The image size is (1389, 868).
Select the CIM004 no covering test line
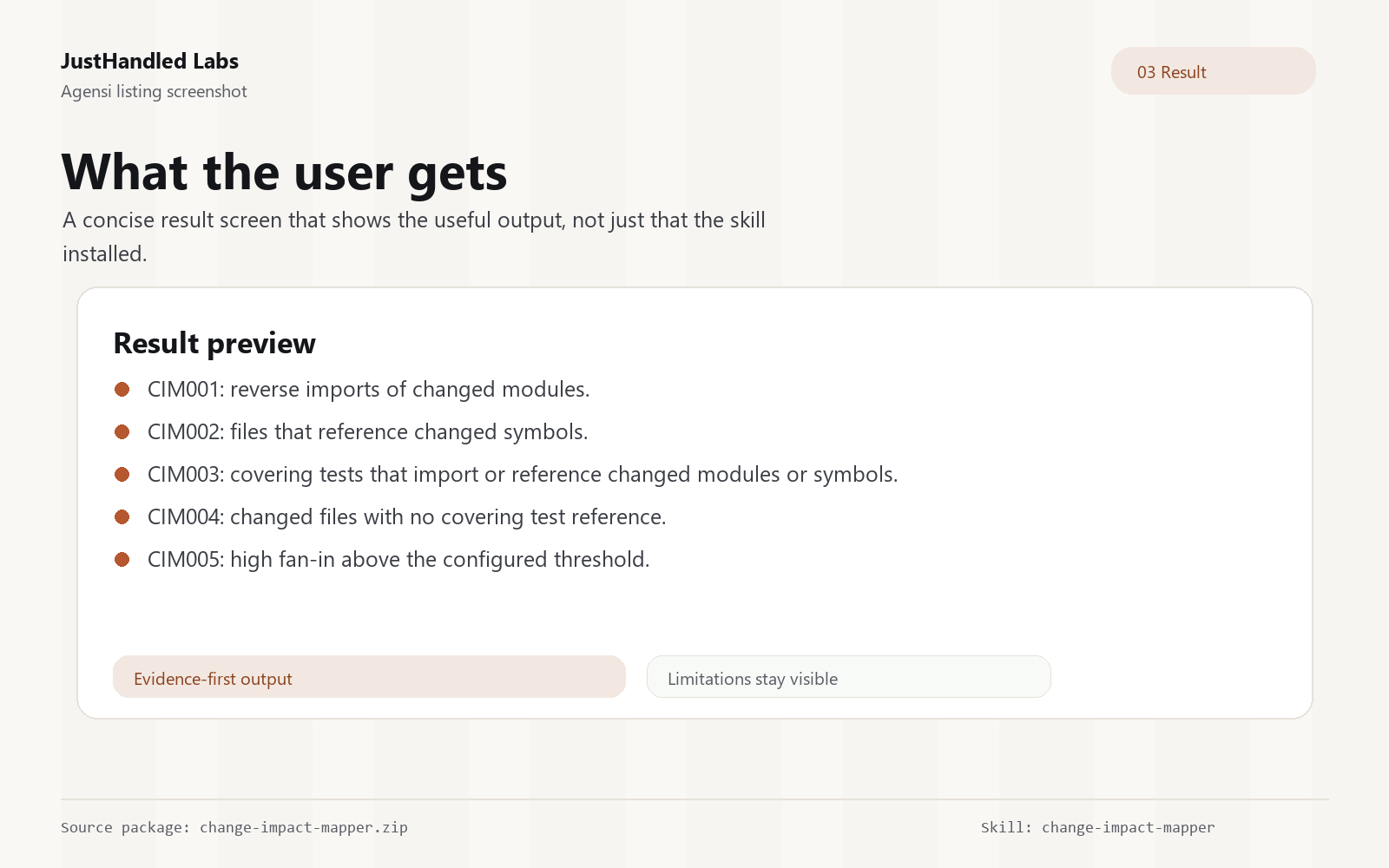pyautogui.click(x=406, y=517)
